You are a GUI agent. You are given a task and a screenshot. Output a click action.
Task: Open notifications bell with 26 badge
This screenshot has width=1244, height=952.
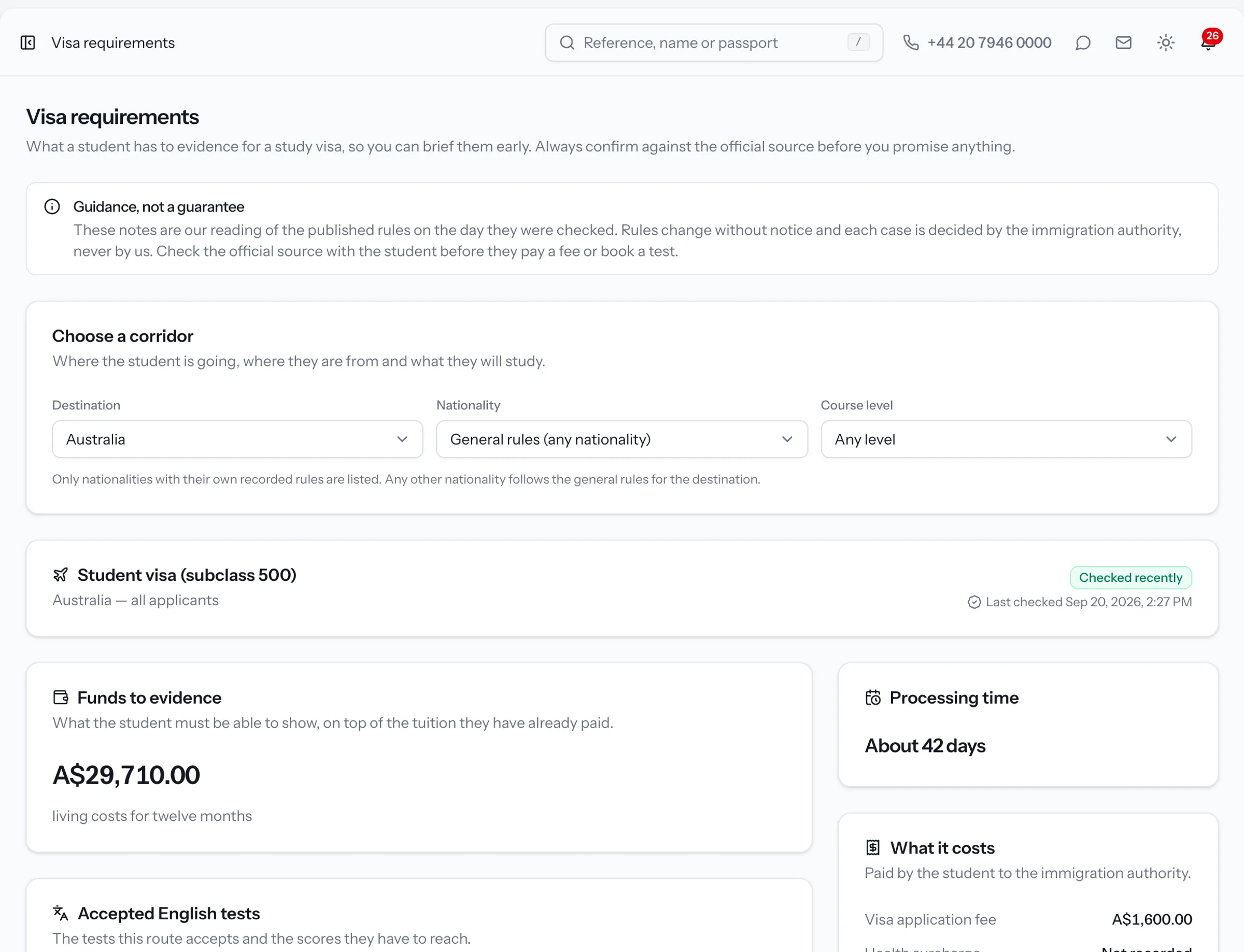(1208, 42)
